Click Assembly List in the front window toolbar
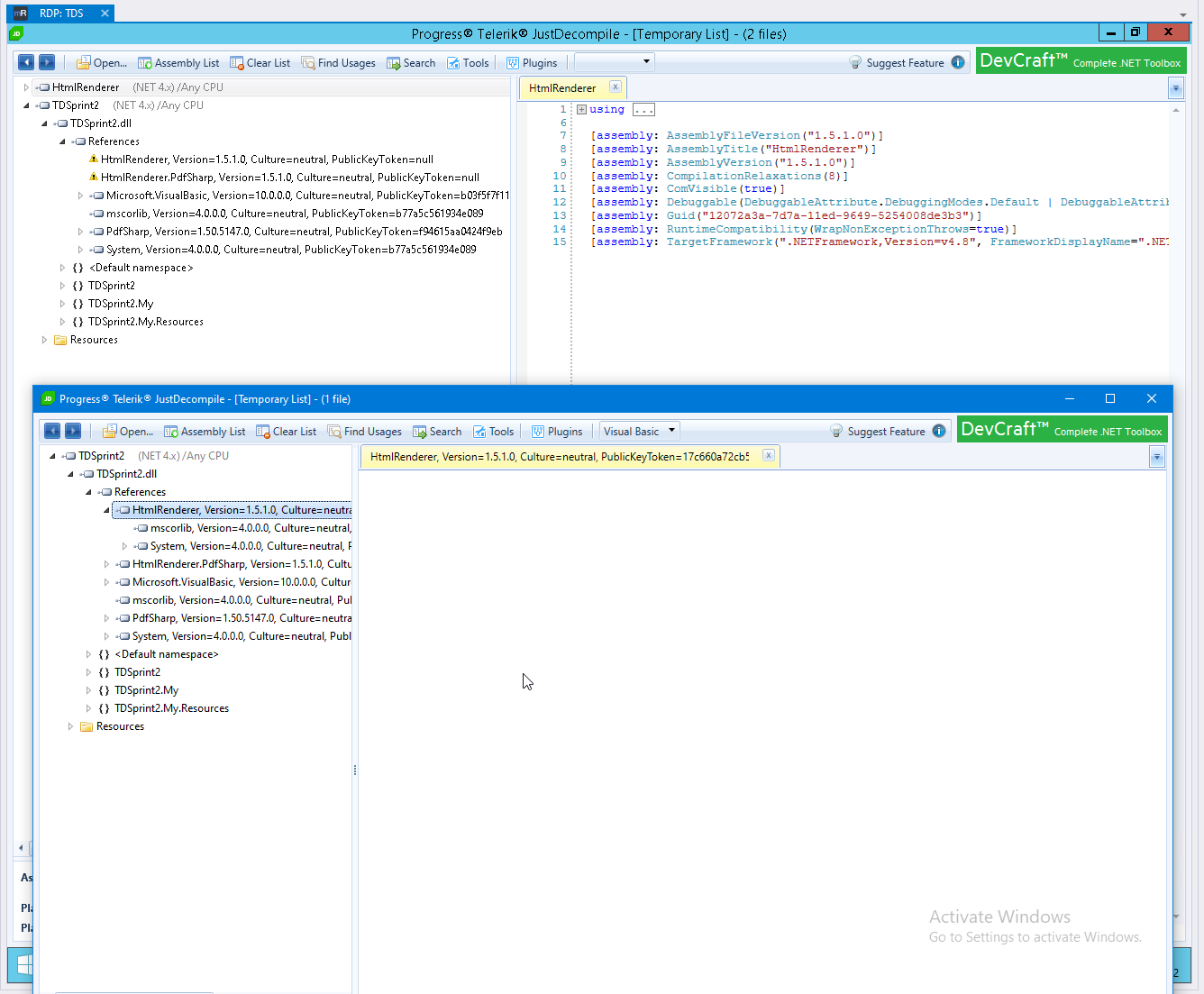The width and height of the screenshot is (1204, 994). pyautogui.click(x=205, y=432)
